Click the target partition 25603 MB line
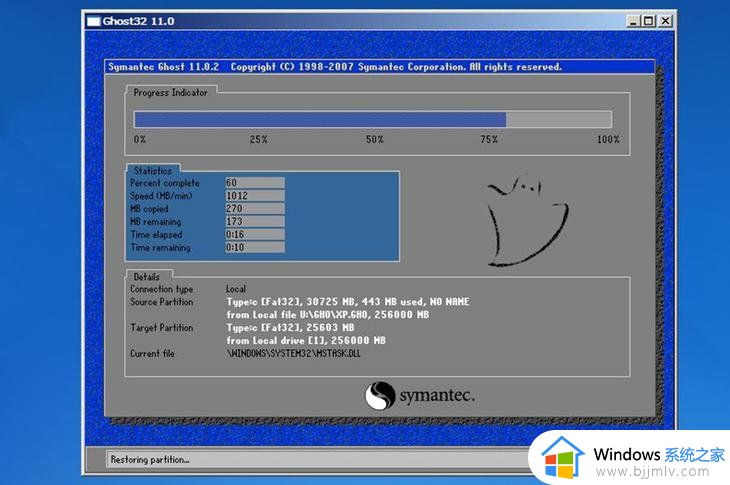 [290, 328]
